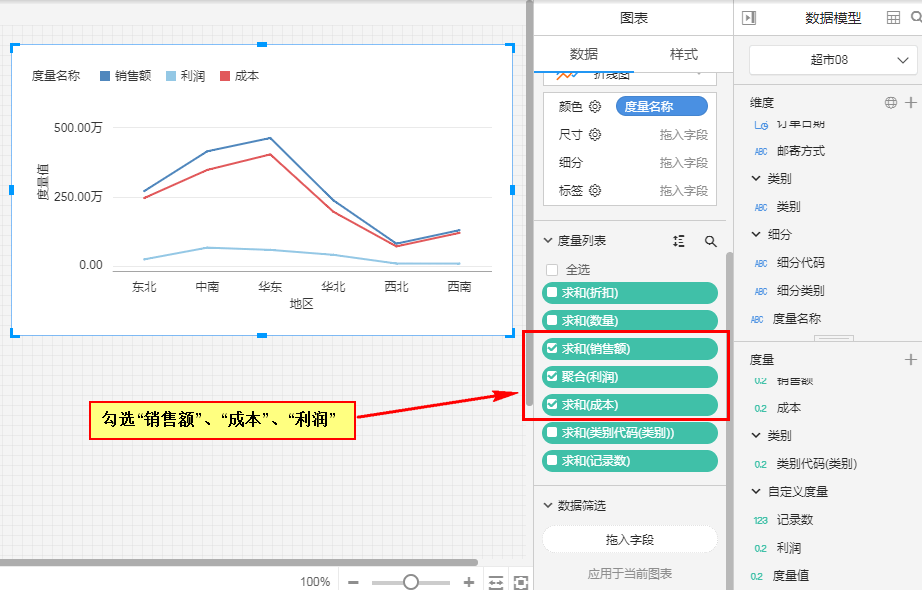
Task: Switch to the 样式 tab
Action: [x=683, y=54]
